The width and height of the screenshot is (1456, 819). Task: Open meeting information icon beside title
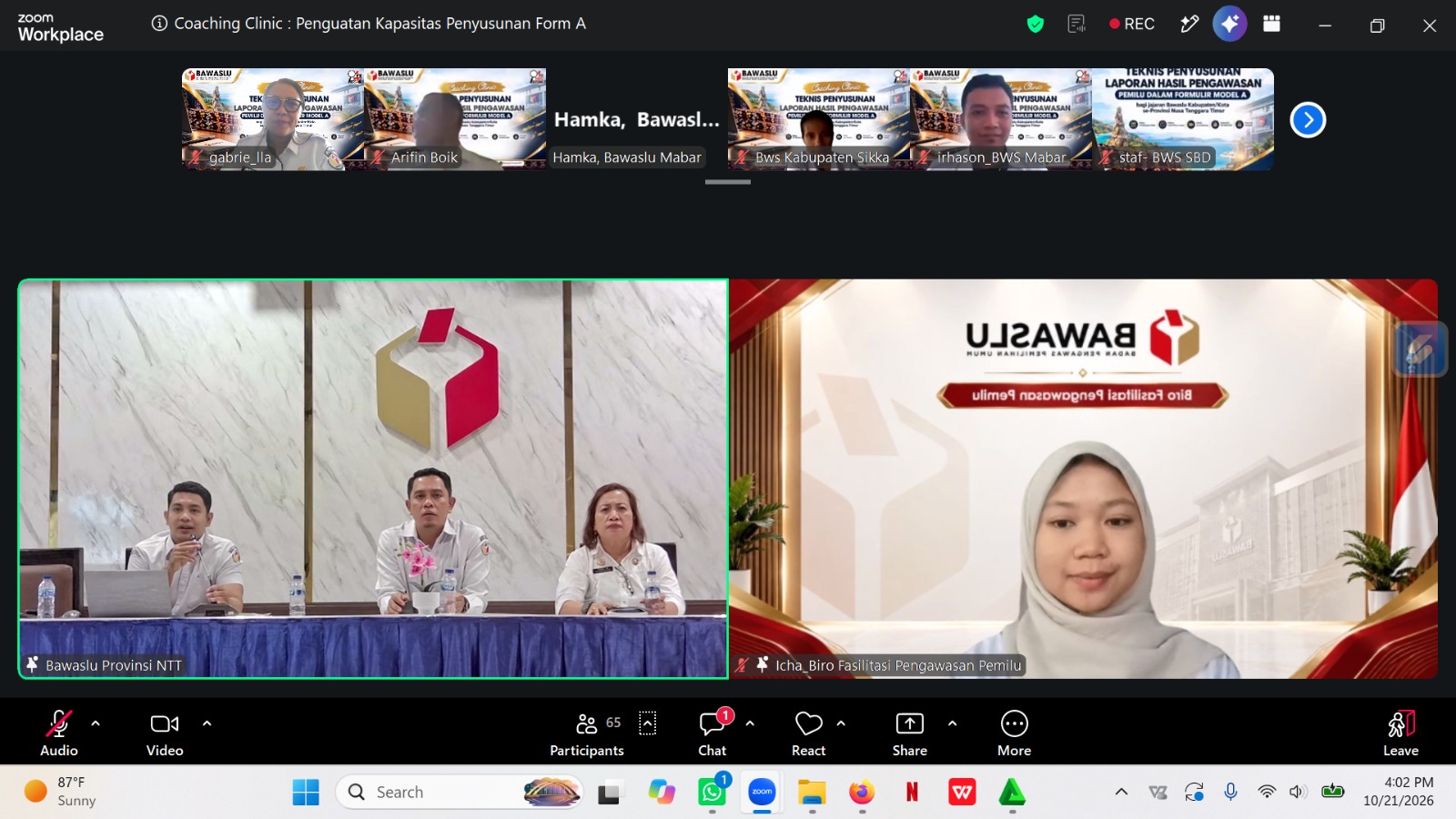[159, 24]
